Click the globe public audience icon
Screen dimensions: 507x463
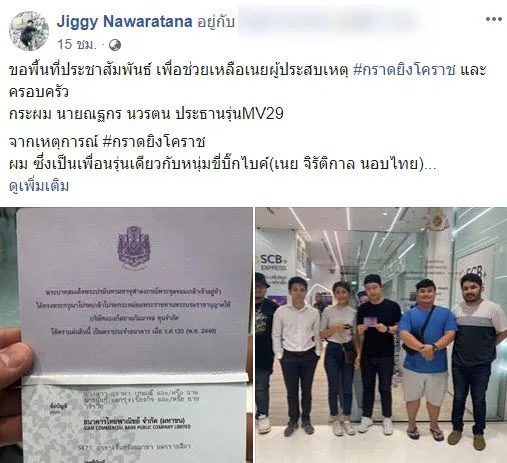[x=115, y=45]
